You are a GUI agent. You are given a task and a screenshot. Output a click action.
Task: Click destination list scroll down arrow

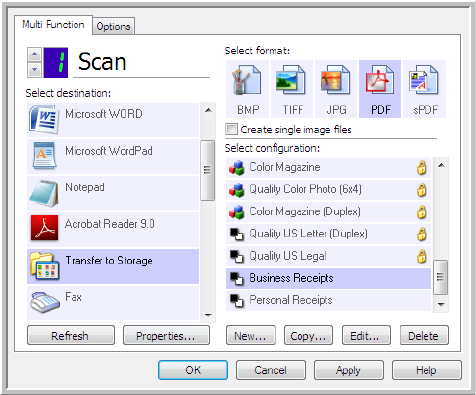tap(208, 315)
